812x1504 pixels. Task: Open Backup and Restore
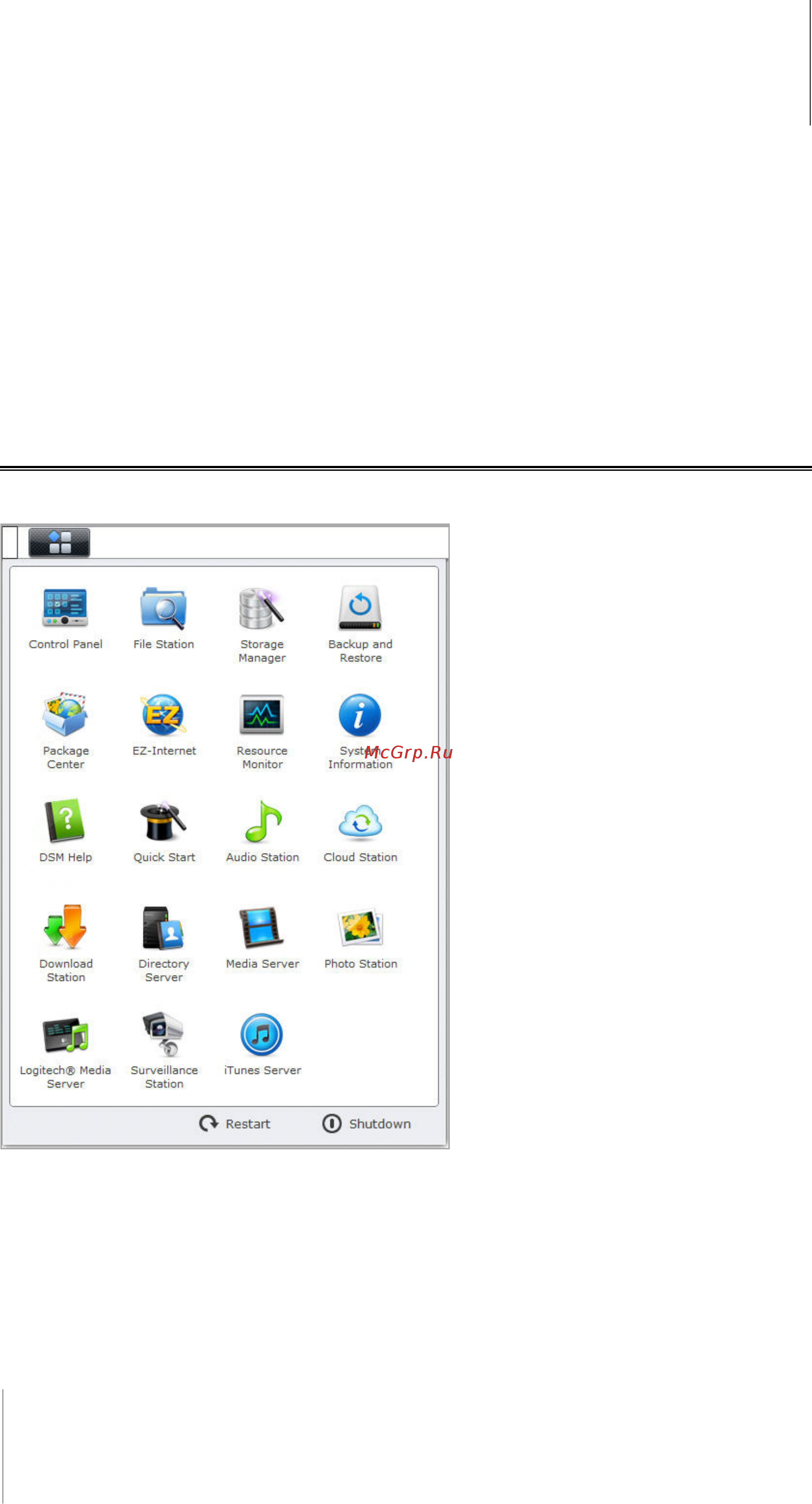coord(360,608)
